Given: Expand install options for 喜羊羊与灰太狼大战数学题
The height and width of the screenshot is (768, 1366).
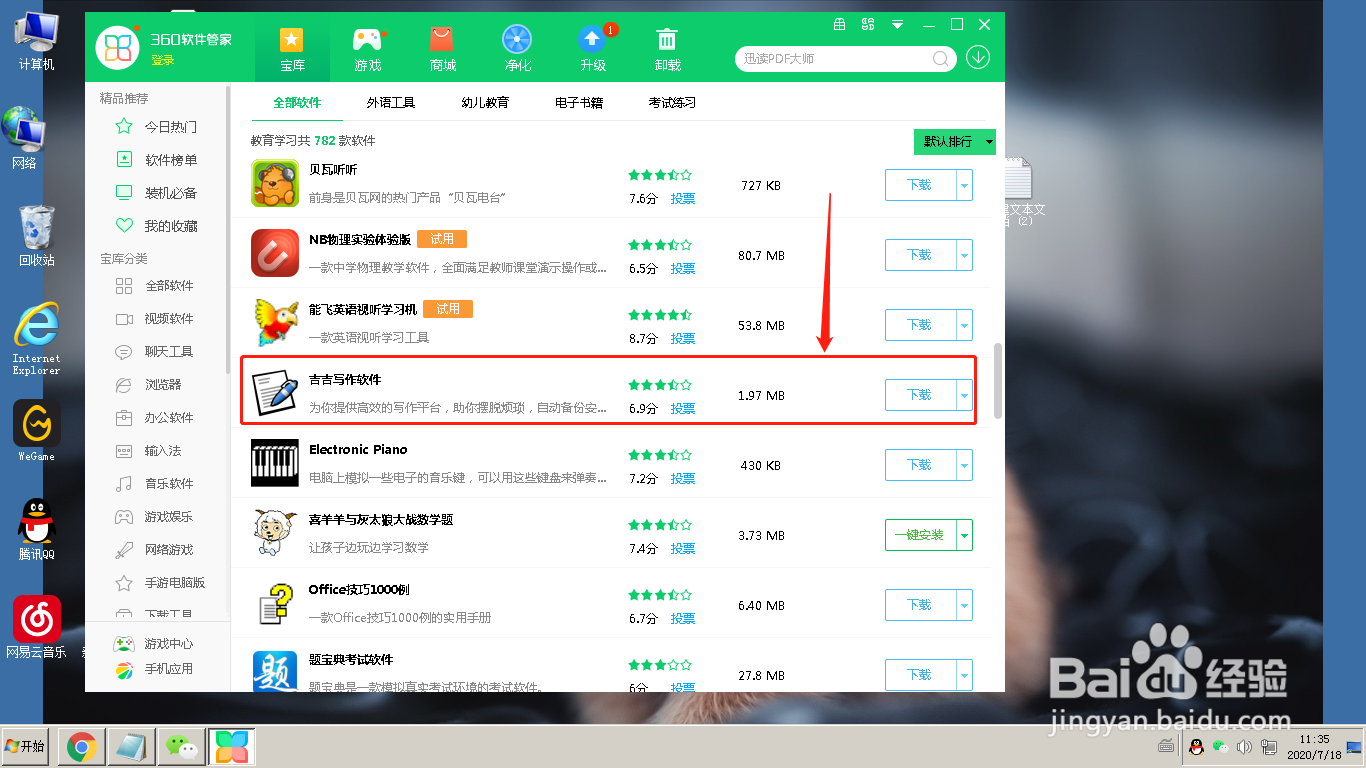Looking at the screenshot, I should pyautogui.click(x=965, y=535).
